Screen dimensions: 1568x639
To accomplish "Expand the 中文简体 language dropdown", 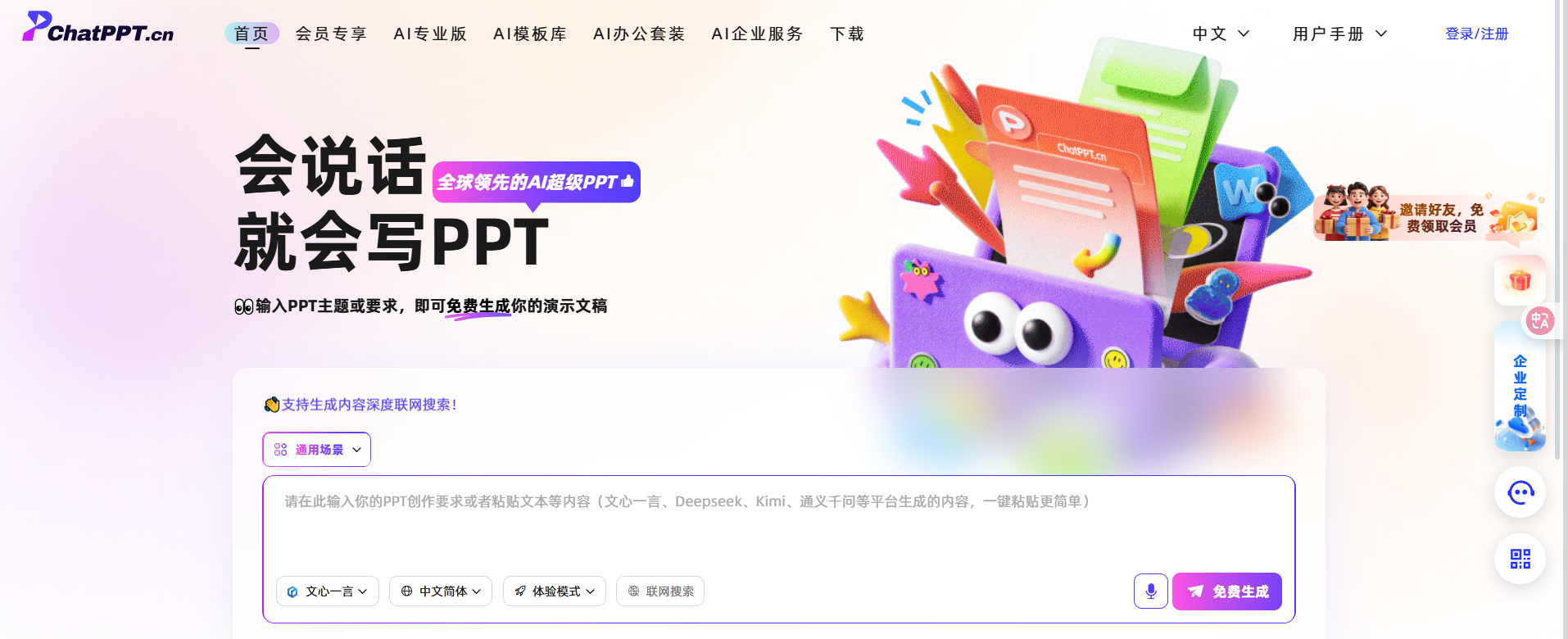I will [x=441, y=591].
